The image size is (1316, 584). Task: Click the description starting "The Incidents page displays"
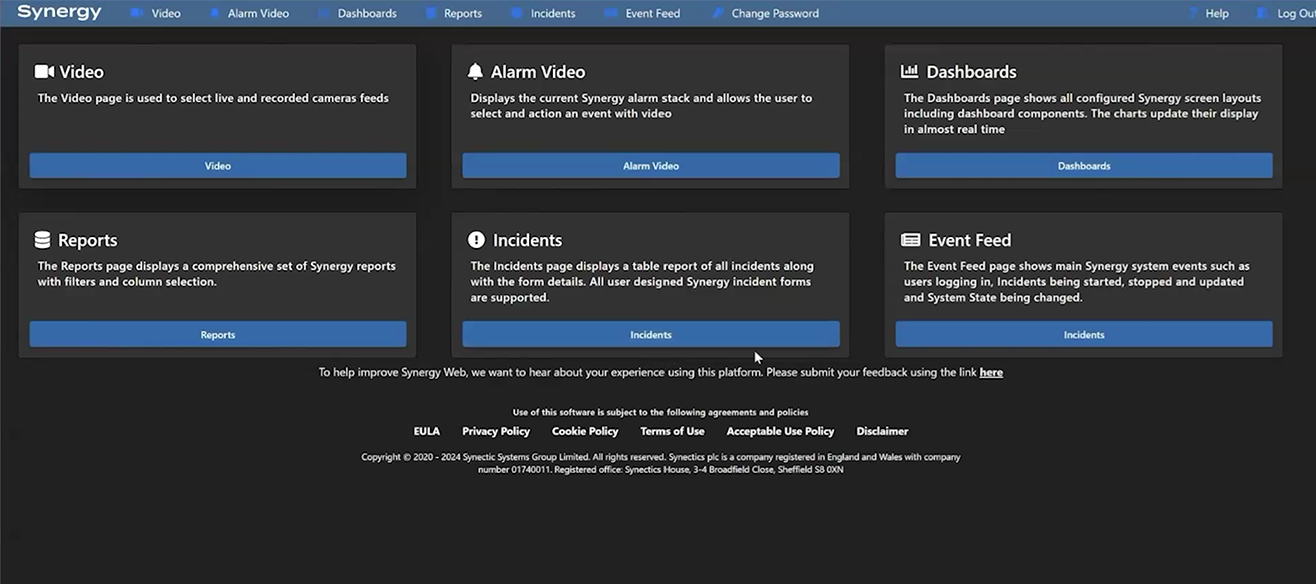642,282
